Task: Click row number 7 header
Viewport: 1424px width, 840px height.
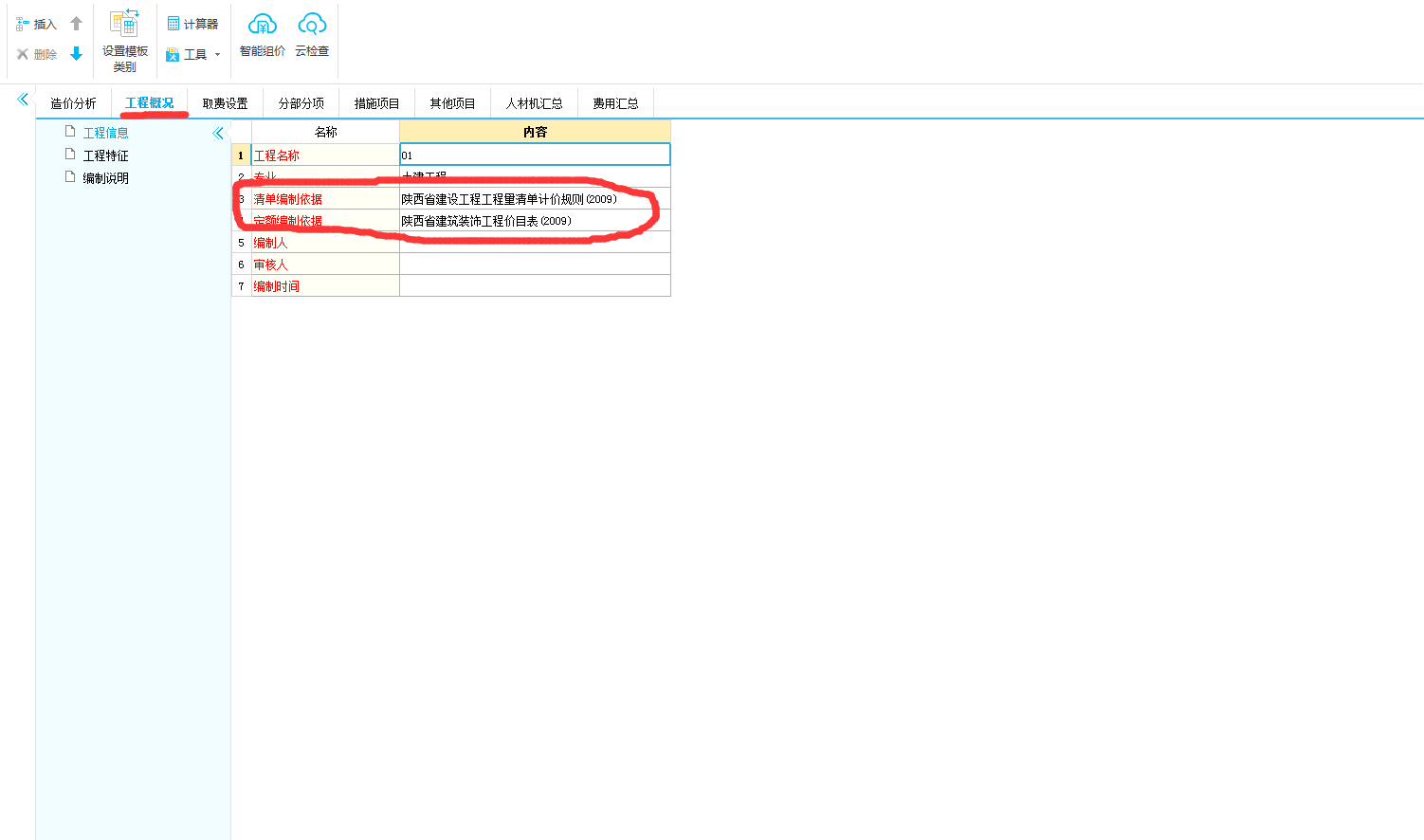Action: 241,286
